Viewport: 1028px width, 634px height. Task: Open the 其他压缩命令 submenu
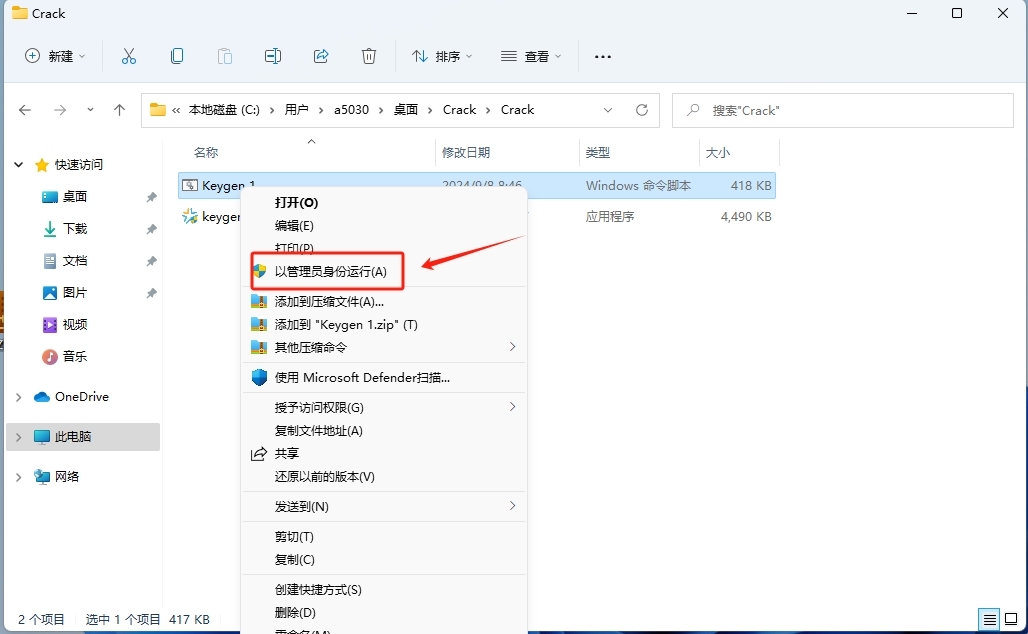384,347
